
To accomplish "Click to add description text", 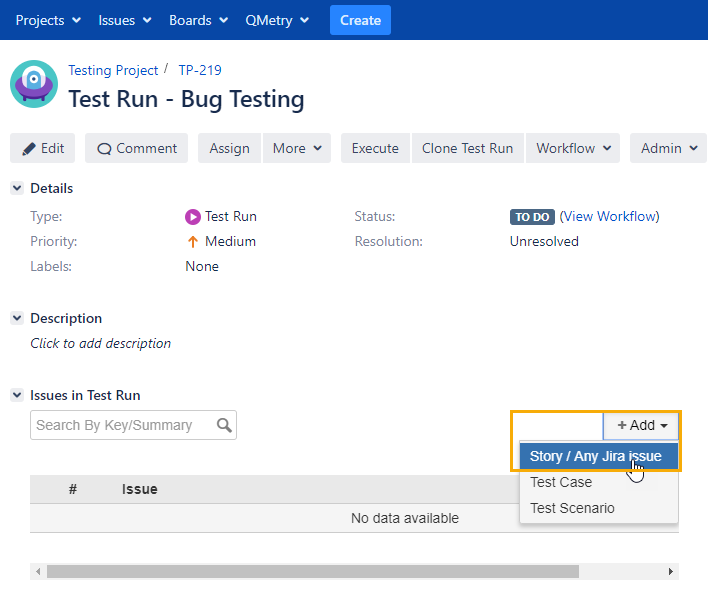I will coord(101,343).
